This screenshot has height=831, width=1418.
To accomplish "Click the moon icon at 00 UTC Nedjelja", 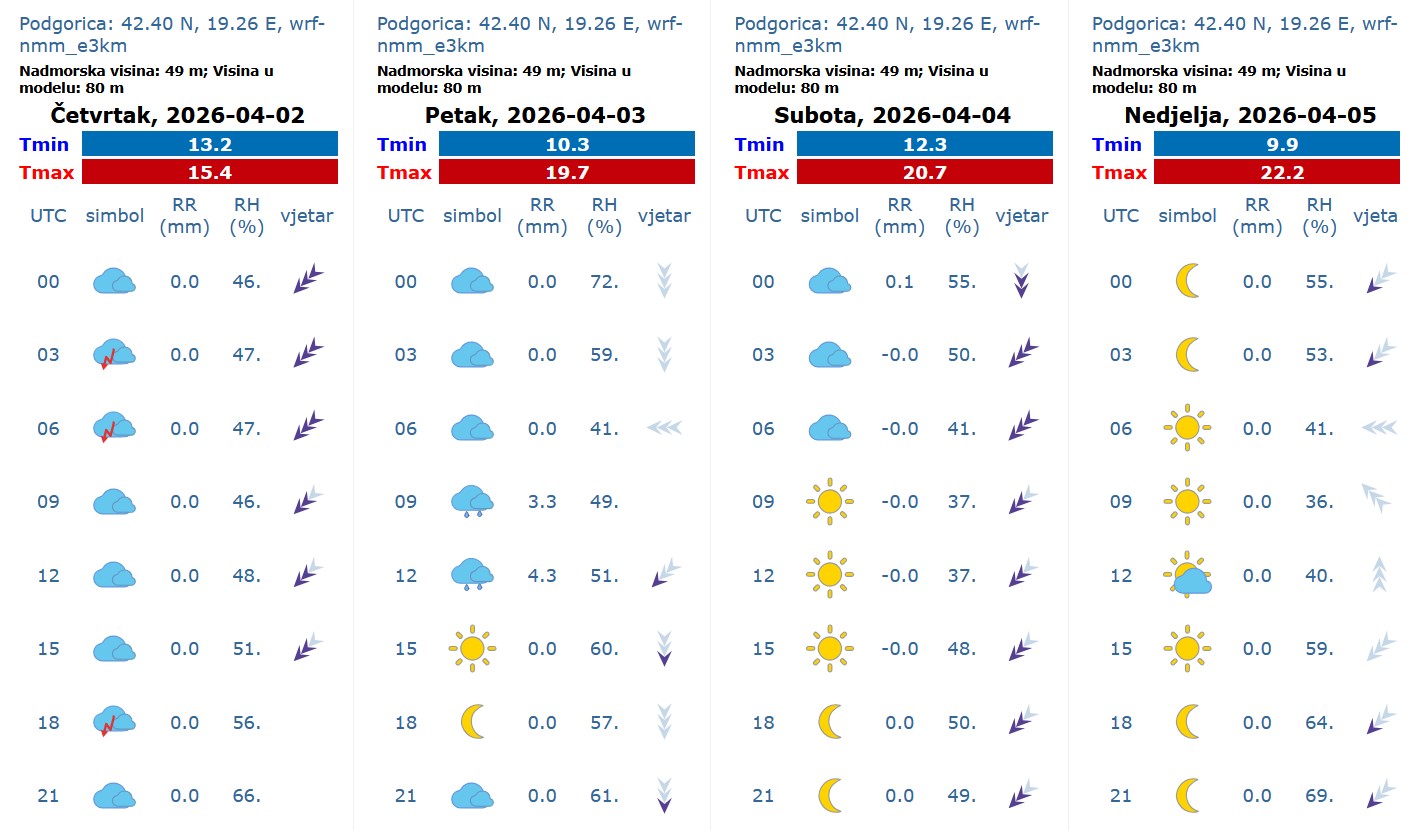I will coord(1187,282).
